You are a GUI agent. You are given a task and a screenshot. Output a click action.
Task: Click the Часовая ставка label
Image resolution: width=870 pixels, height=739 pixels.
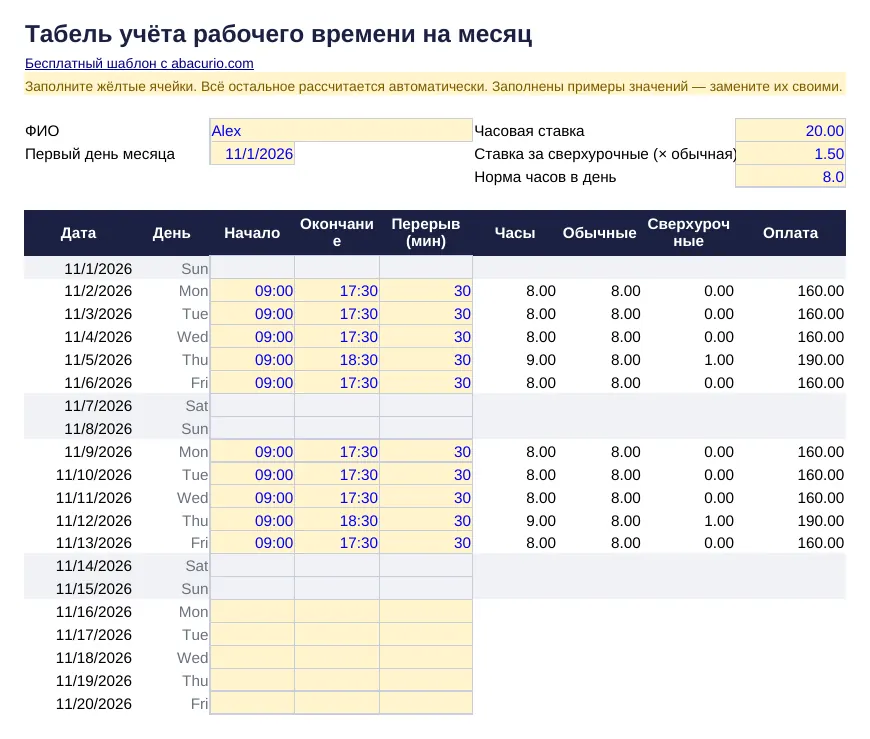[529, 131]
